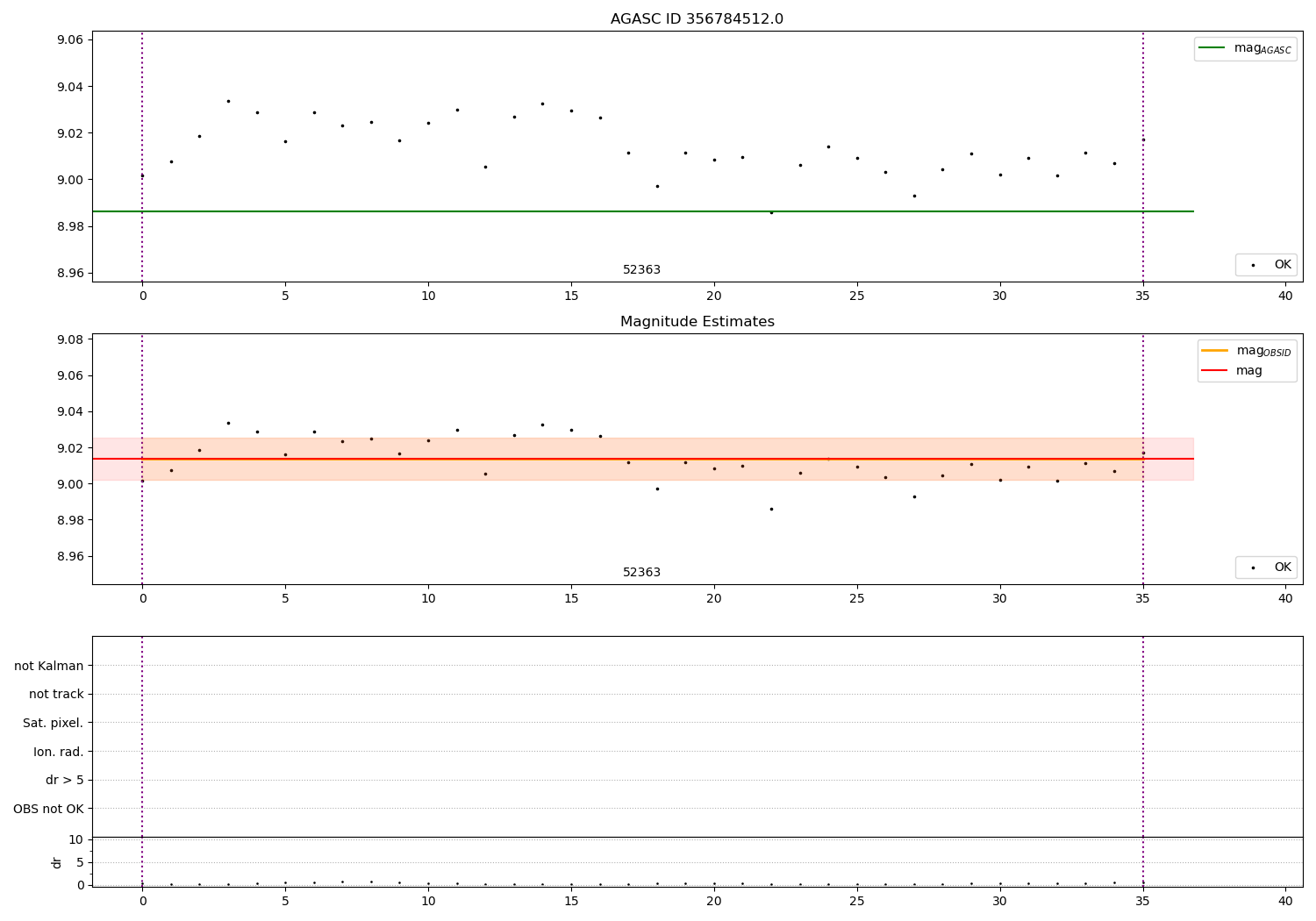Click the x-tick label '40' under the bottom plot
Viewport: 1316px width, 921px height.
point(1285,902)
